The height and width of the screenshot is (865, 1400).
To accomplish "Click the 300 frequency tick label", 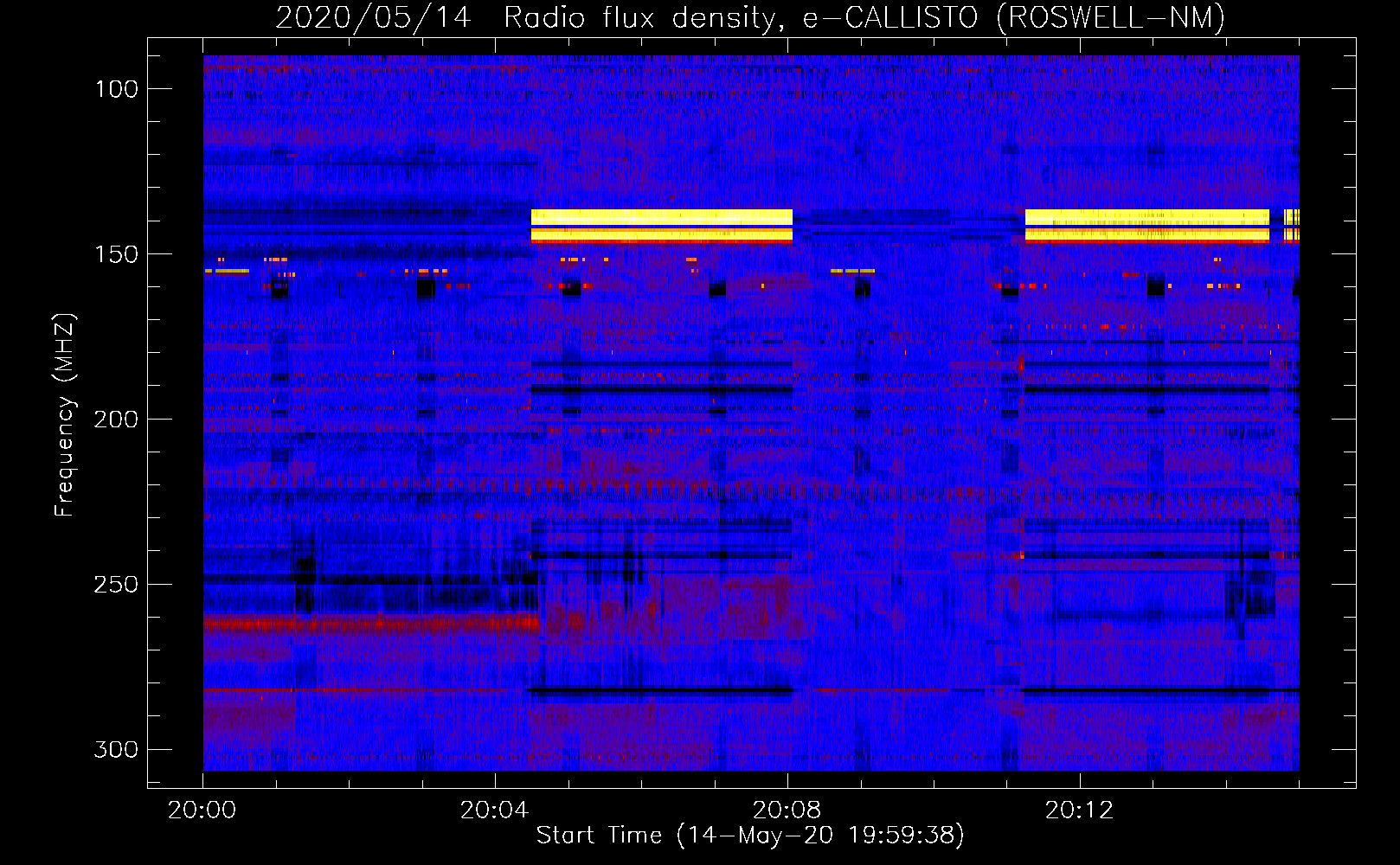I will click(x=116, y=749).
